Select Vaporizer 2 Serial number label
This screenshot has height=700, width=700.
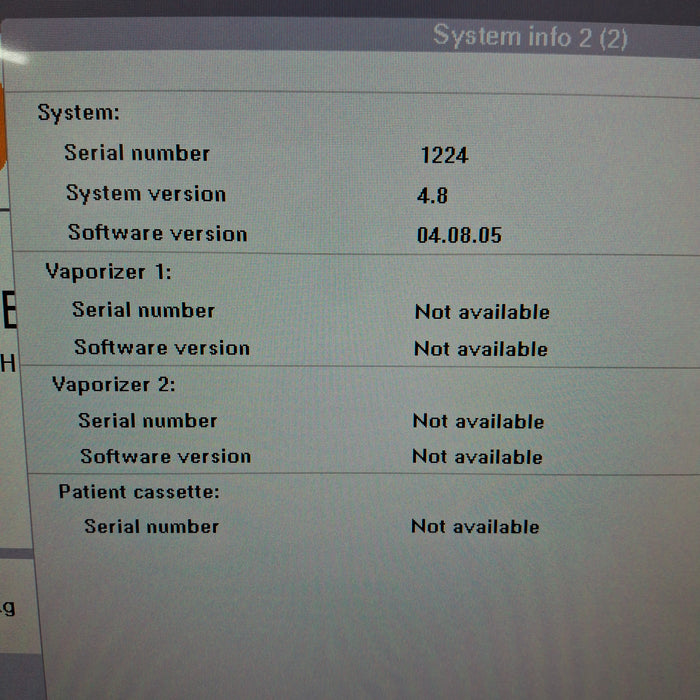click(x=147, y=421)
